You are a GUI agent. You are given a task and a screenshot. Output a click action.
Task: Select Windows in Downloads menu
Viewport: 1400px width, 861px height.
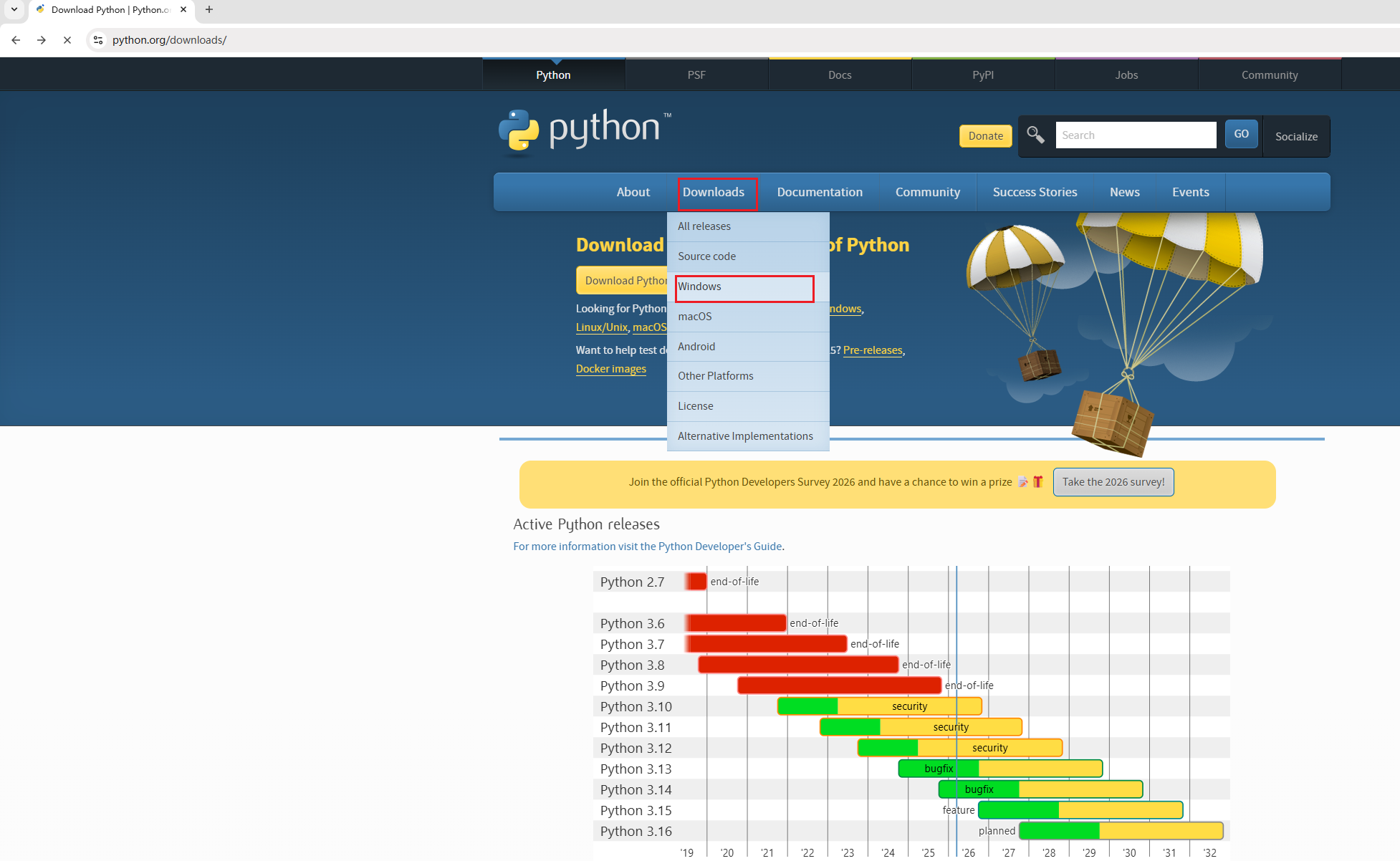(744, 287)
